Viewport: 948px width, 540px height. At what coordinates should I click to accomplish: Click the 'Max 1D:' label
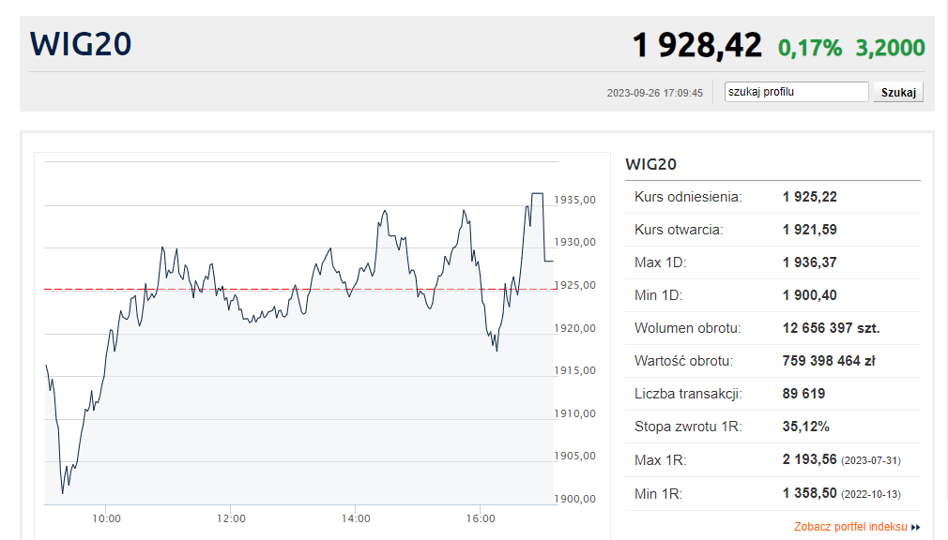tap(660, 262)
